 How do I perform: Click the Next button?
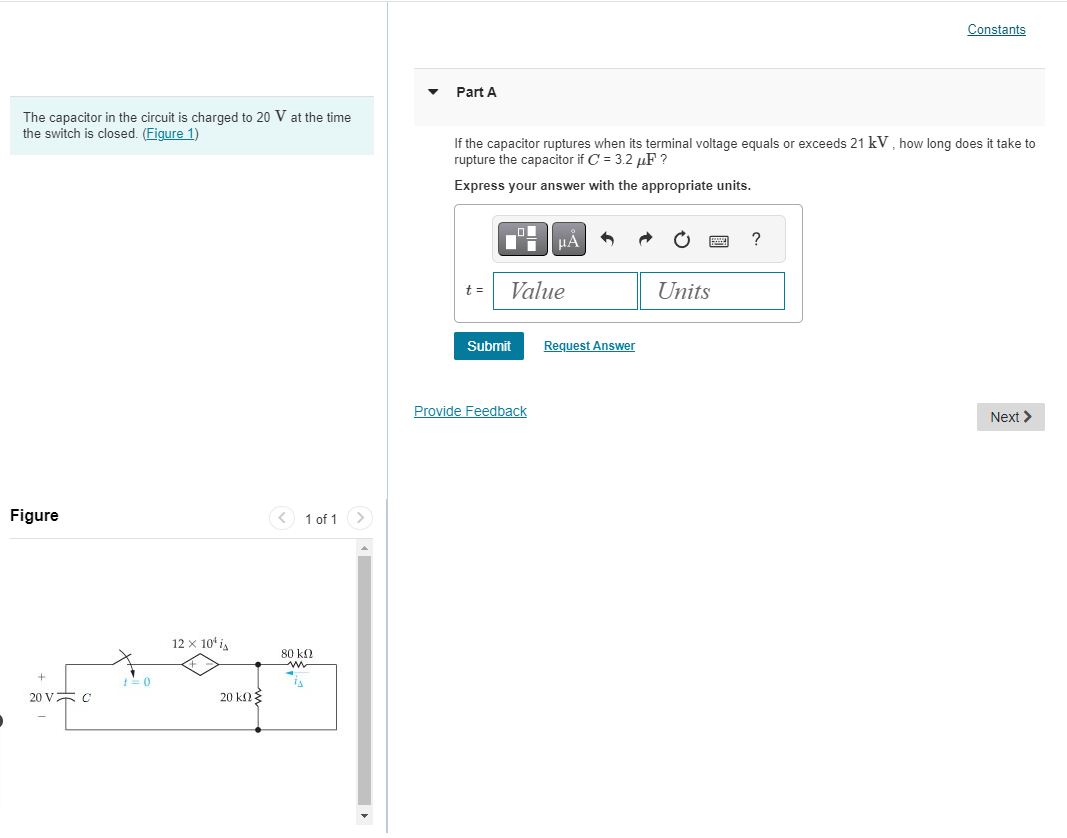click(1010, 416)
